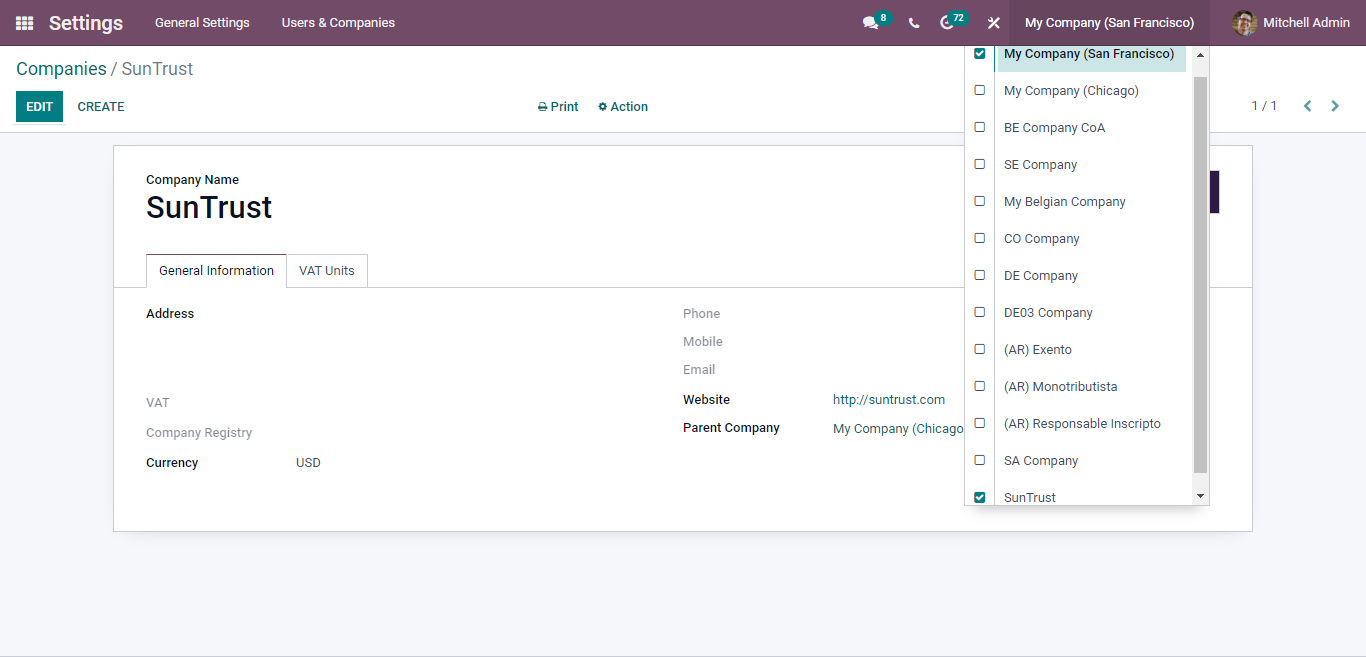The height and width of the screenshot is (657, 1366).
Task: Click the phone call icon
Action: pos(914,23)
